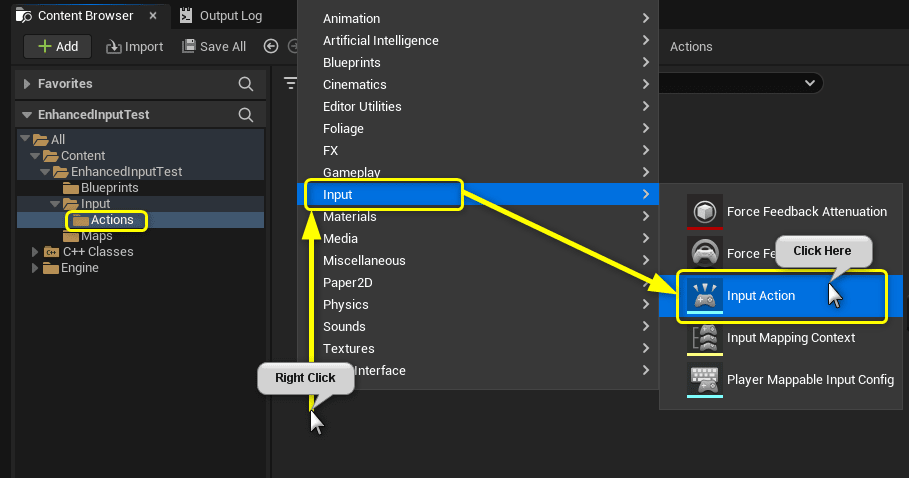This screenshot has height=478, width=909.
Task: Open the Gameplay submenu
Action: (x=478, y=173)
